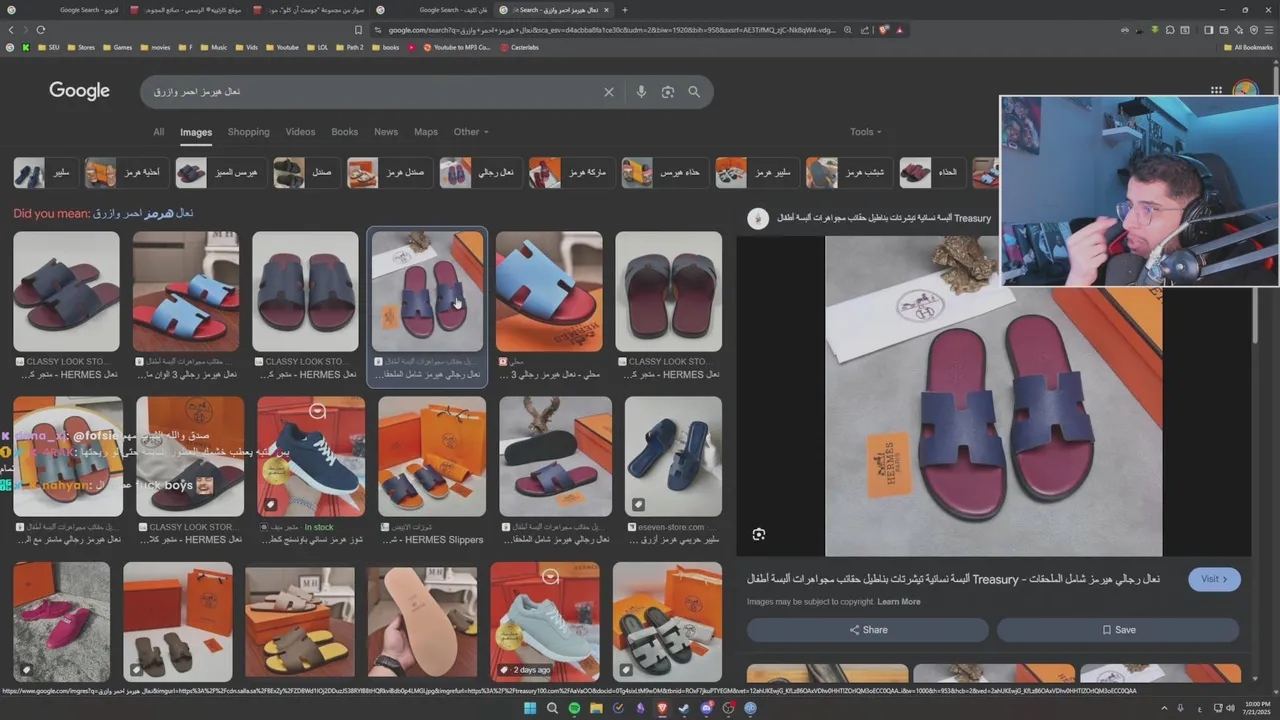Open the highlighted navy sandal thumbnail on envelope
The height and width of the screenshot is (720, 1280).
click(427, 291)
